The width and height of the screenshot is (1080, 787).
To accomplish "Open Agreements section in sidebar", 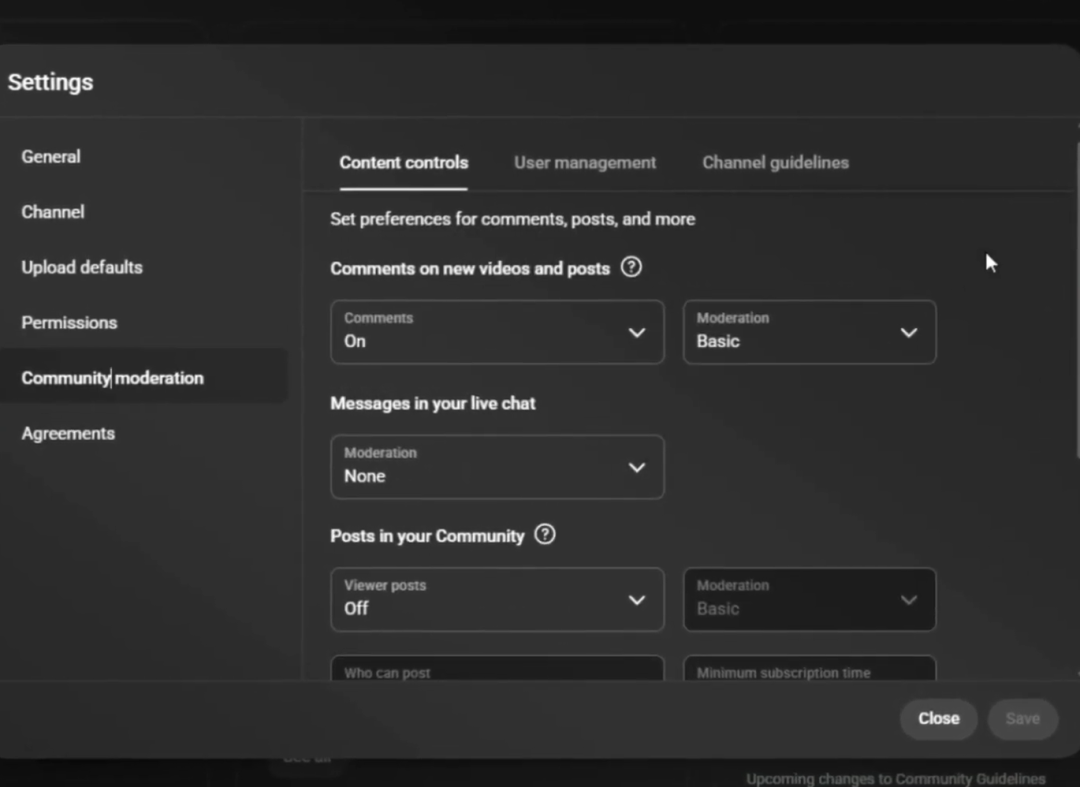I will (68, 433).
